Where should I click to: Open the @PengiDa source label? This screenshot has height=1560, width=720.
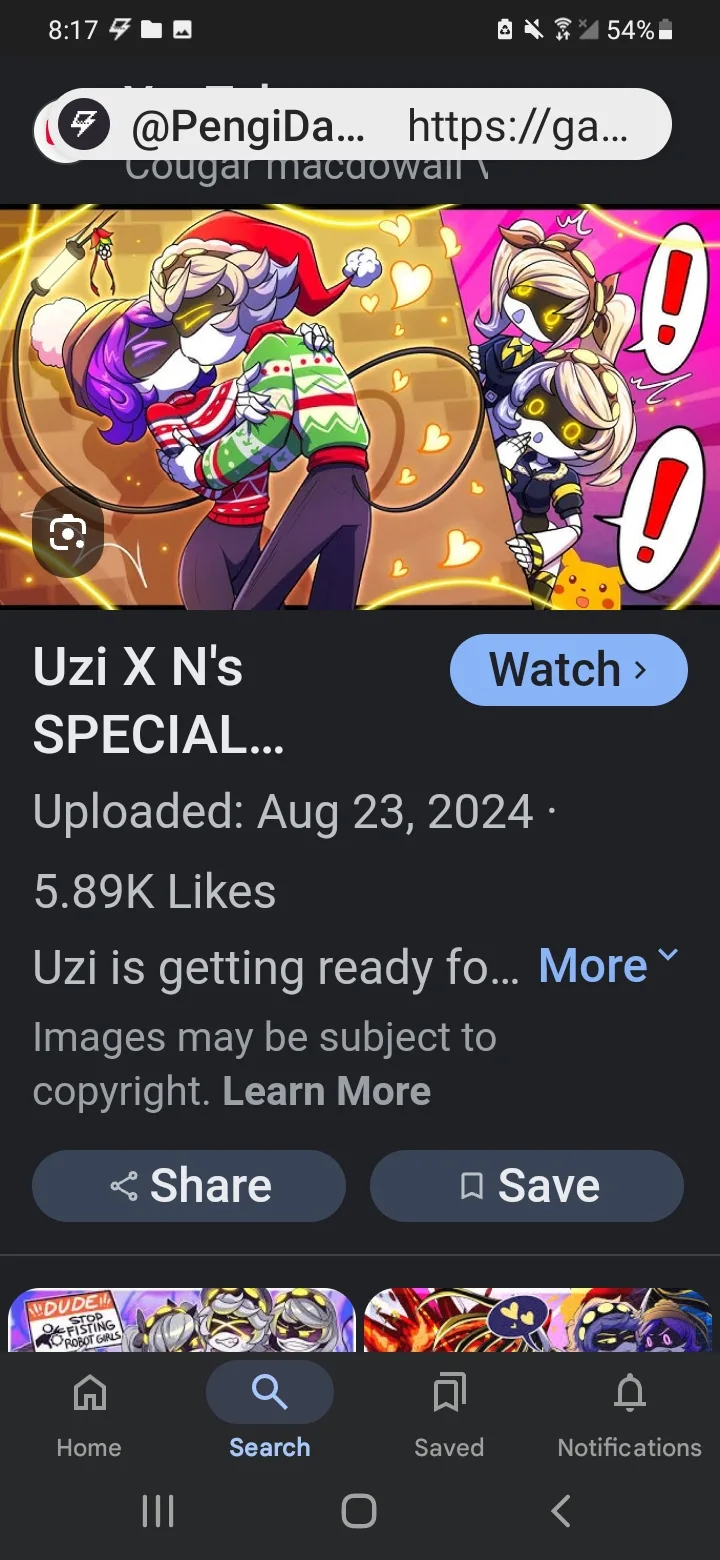coord(248,127)
